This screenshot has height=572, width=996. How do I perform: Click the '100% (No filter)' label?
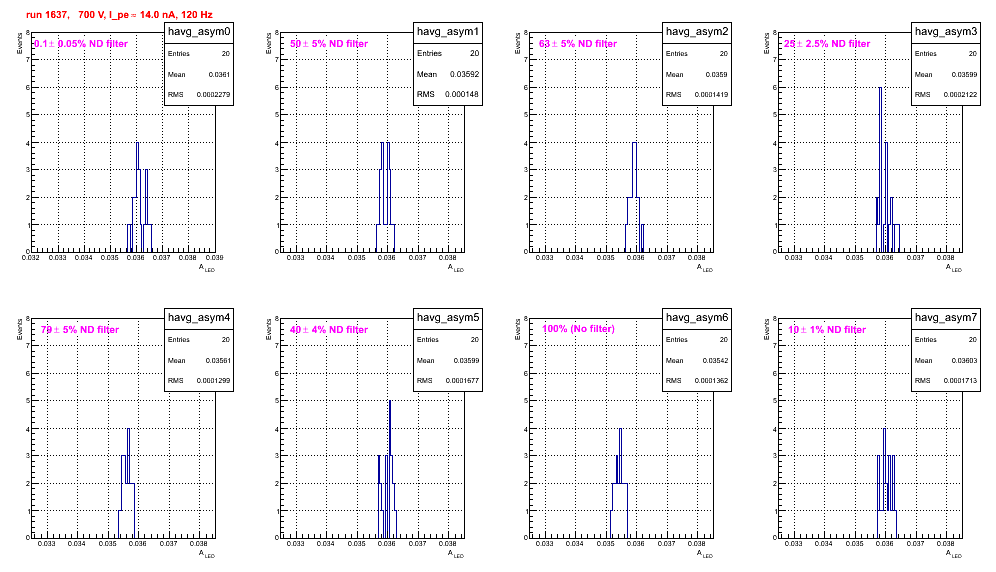(x=579, y=329)
